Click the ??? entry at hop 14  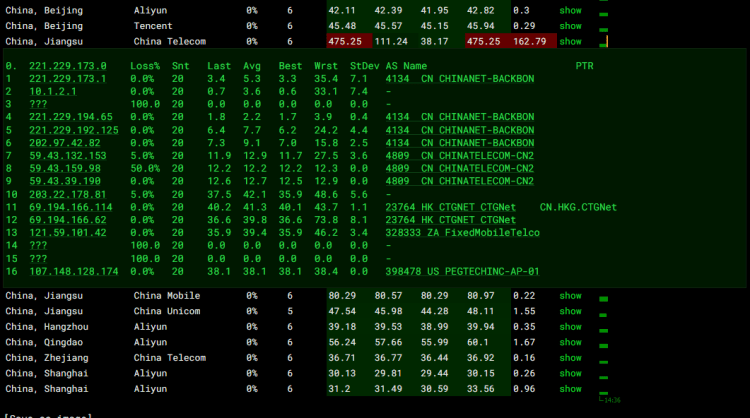(x=38, y=245)
